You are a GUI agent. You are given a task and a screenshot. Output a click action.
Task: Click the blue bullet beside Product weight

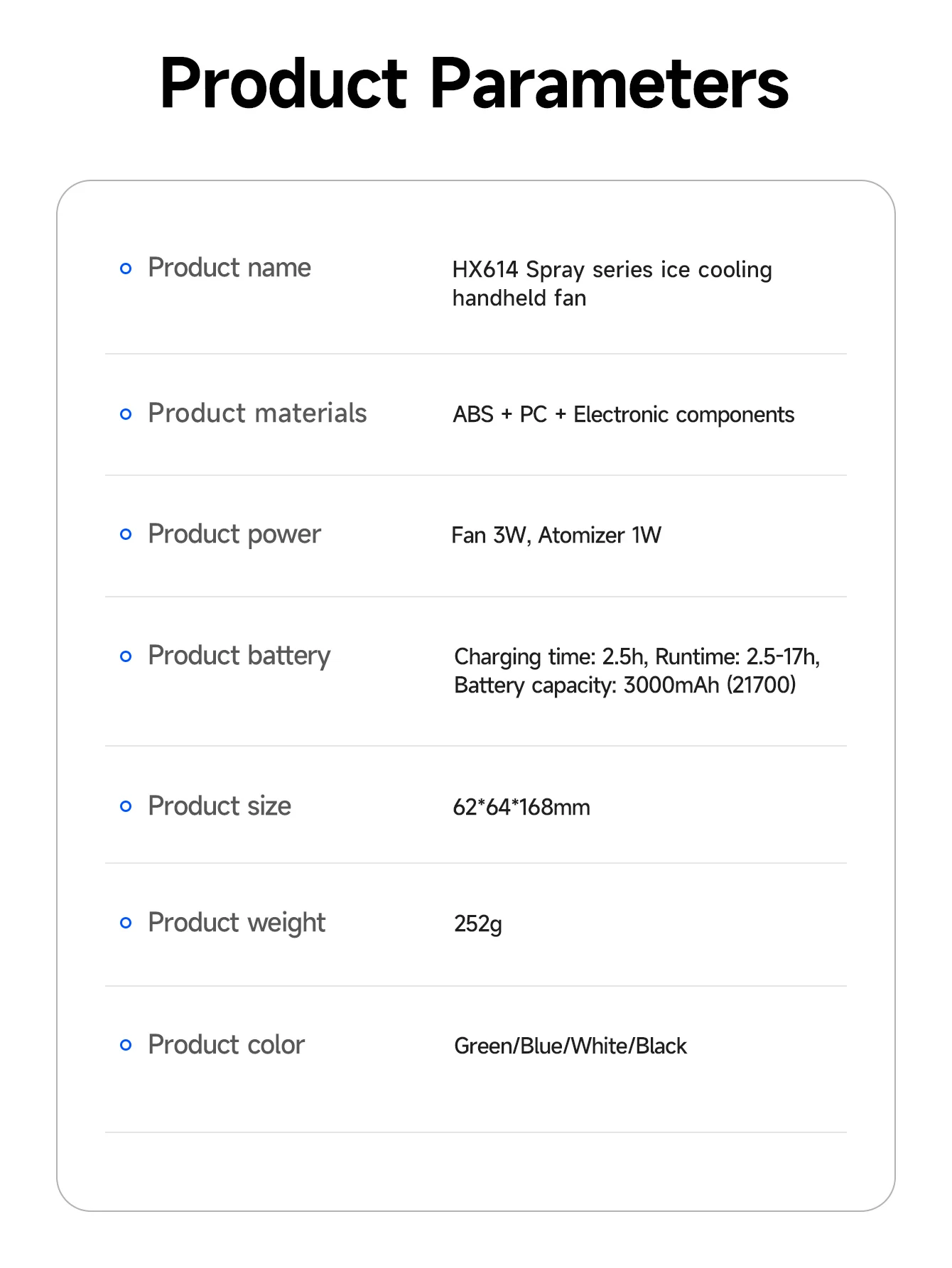coord(126,923)
